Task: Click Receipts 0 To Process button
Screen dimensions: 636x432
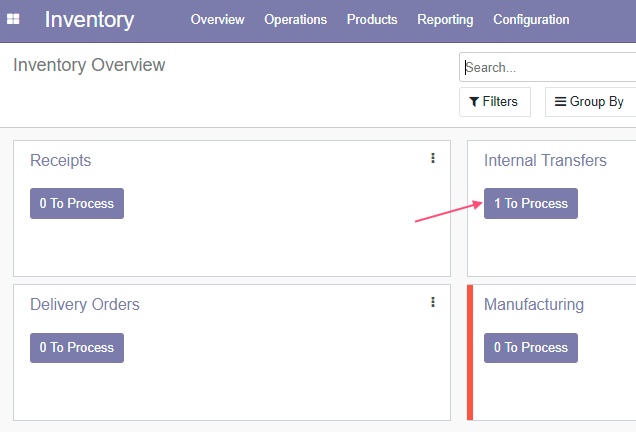Action: coord(77,203)
